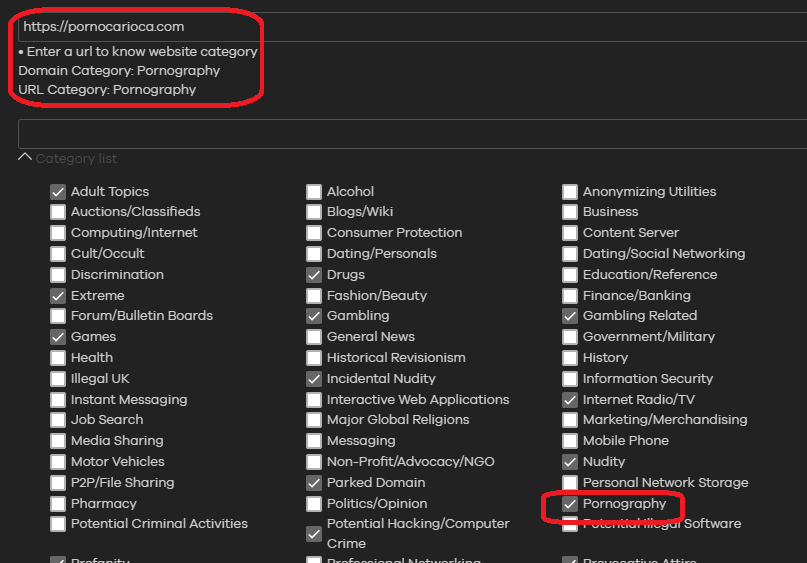Check Potential Criminal Activities category
Image resolution: width=807 pixels, height=563 pixels.
coord(58,524)
